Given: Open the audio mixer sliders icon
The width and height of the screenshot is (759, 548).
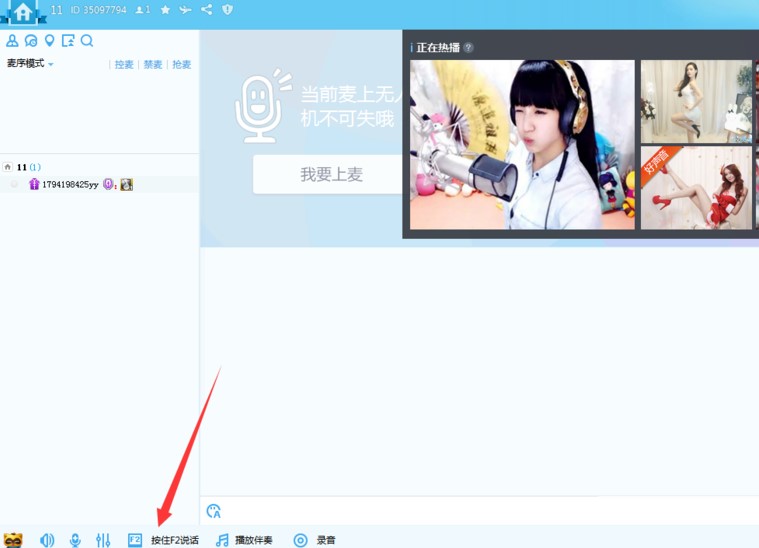Looking at the screenshot, I should pos(103,540).
